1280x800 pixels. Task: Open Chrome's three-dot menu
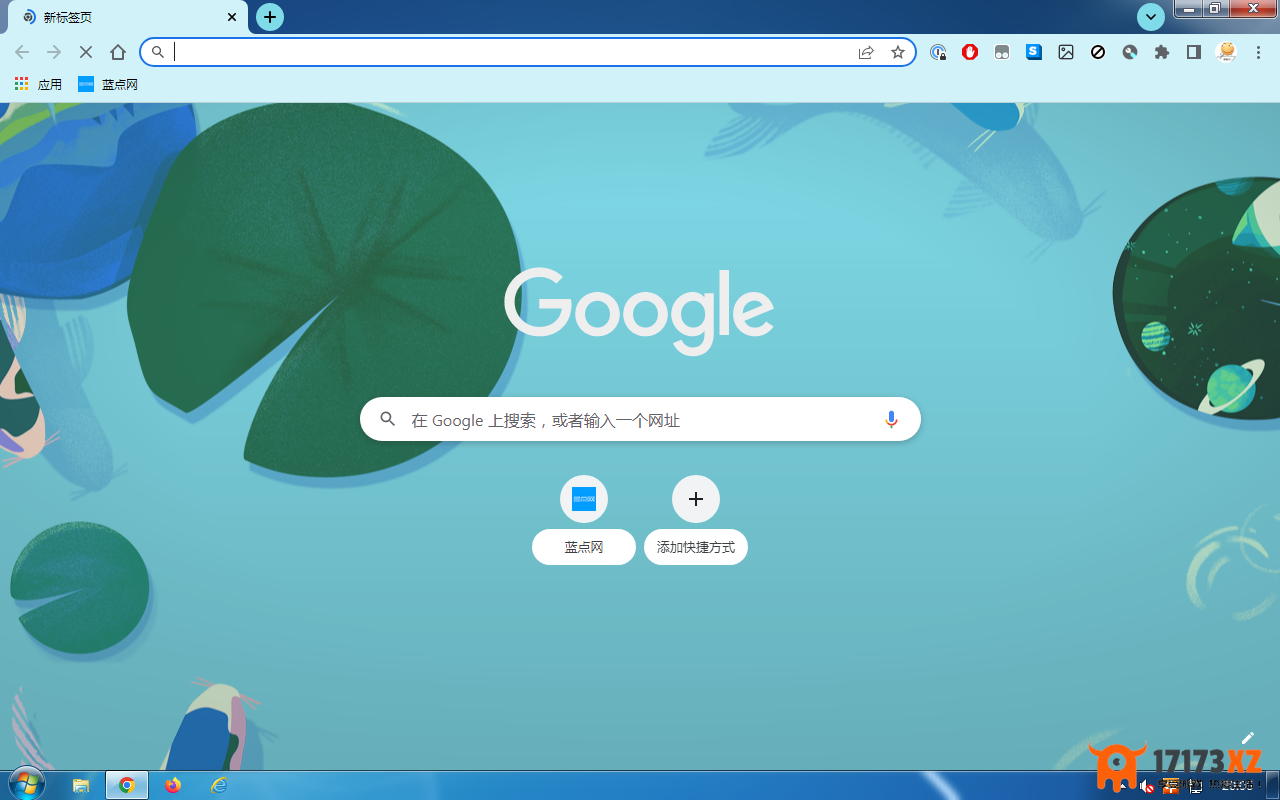(1258, 52)
